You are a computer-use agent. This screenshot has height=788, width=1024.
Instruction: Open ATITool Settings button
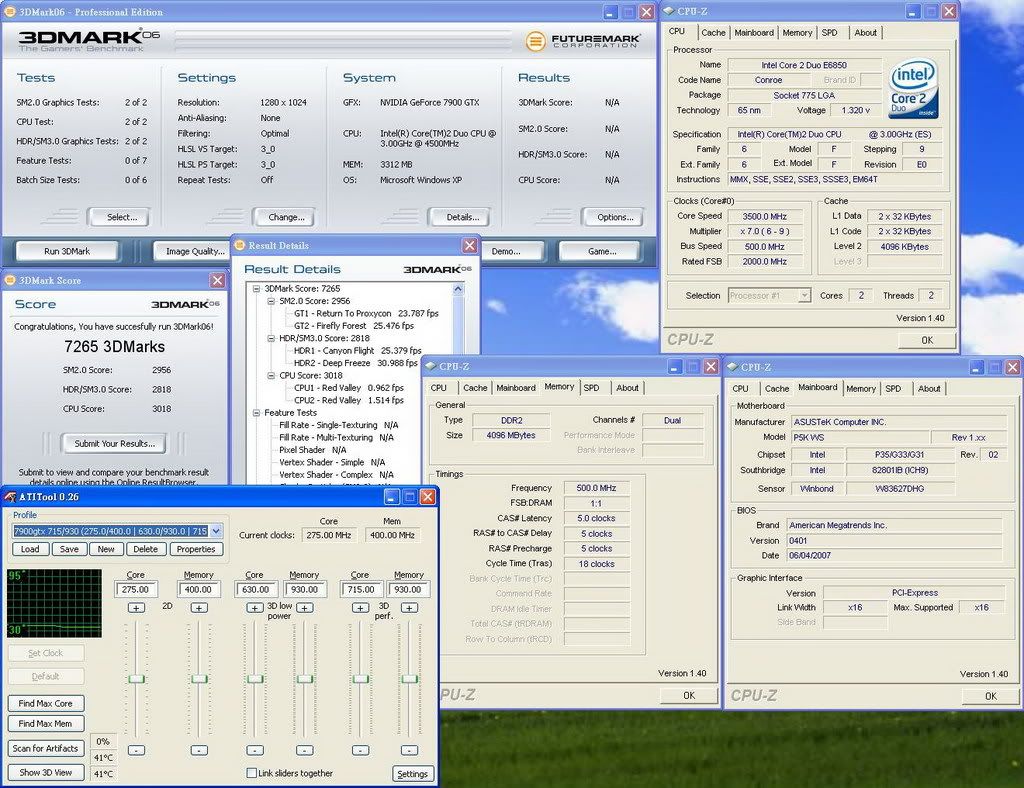[x=412, y=774]
